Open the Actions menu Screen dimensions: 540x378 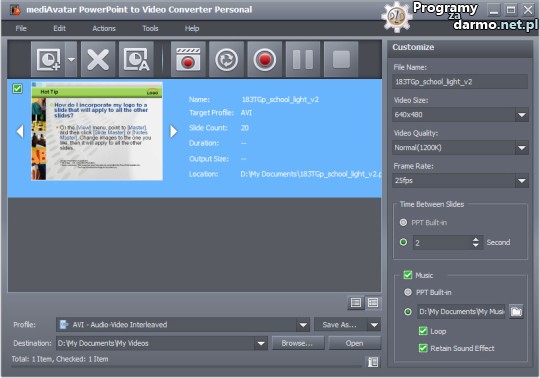(104, 28)
